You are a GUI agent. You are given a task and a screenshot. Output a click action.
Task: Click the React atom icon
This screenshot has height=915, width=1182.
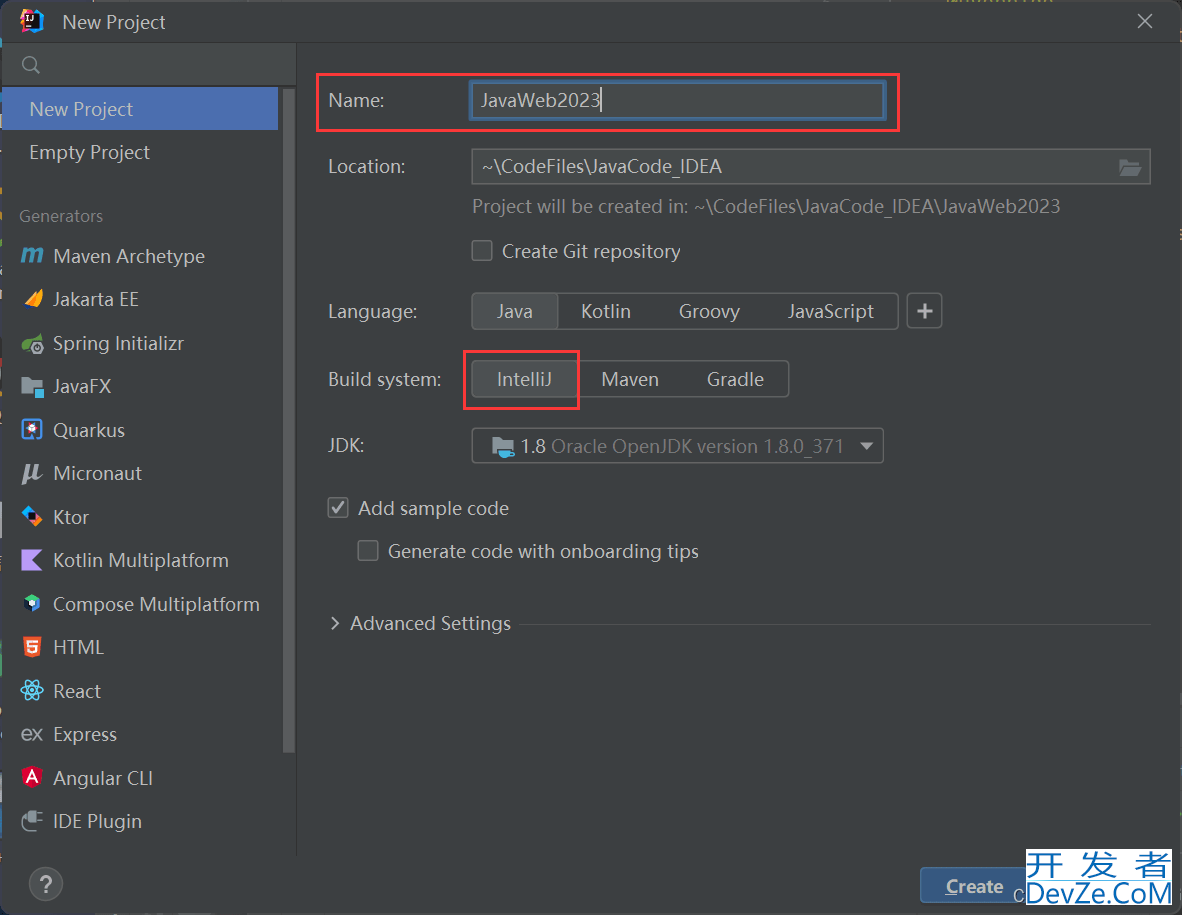tap(32, 690)
